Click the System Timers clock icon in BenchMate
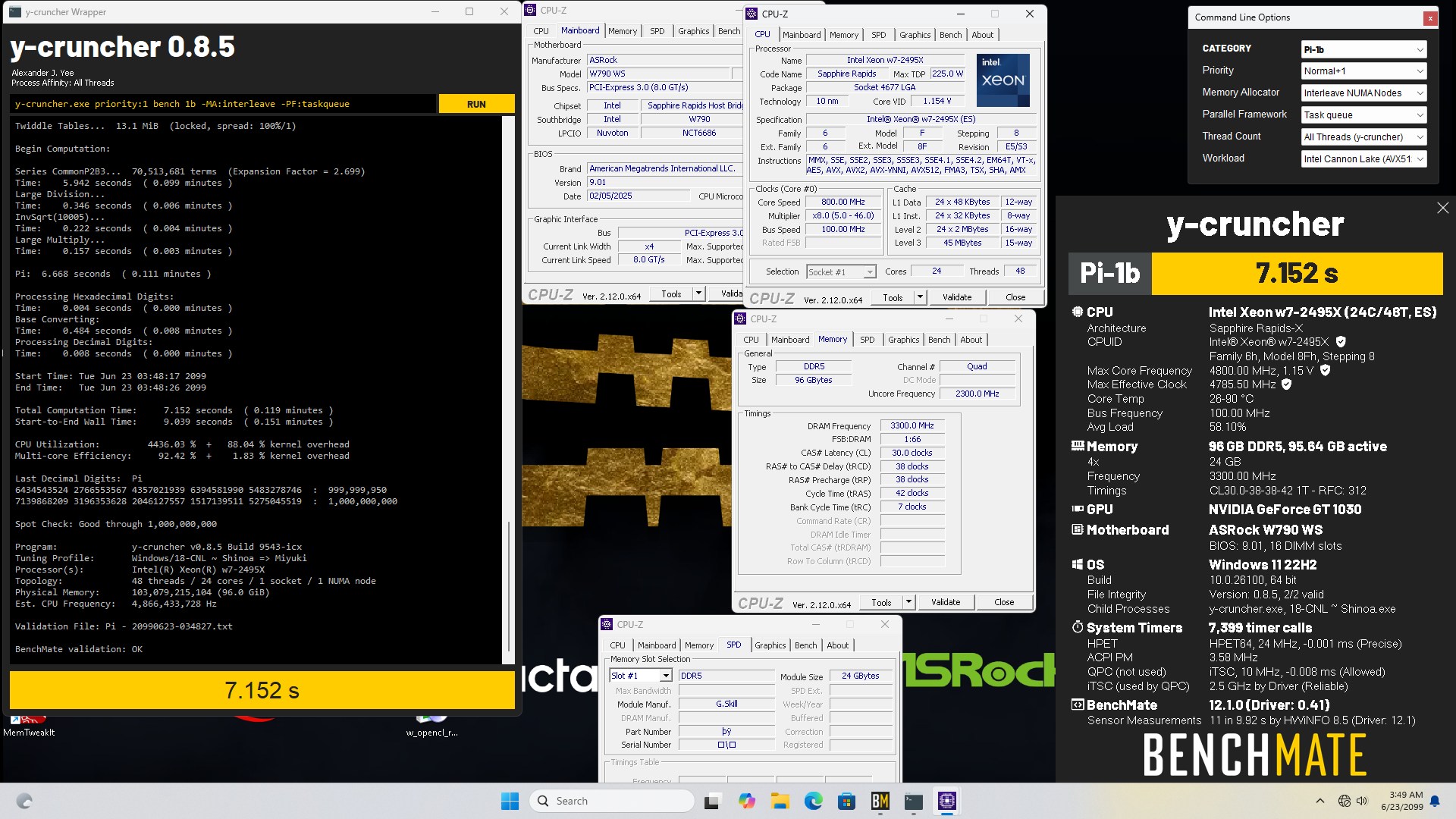Image resolution: width=1456 pixels, height=819 pixels. [x=1078, y=627]
